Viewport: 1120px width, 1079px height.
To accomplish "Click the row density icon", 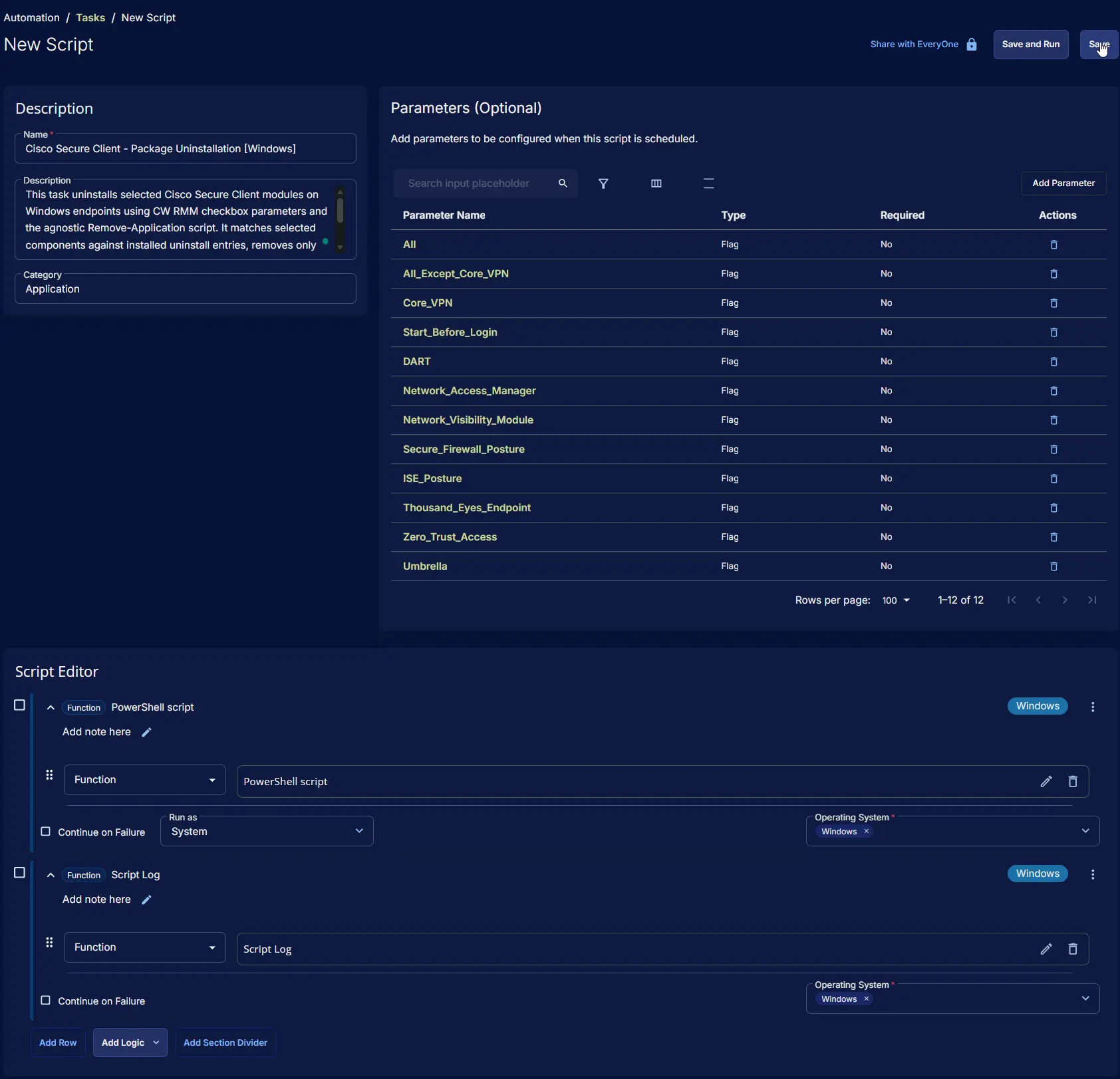I will pos(708,183).
